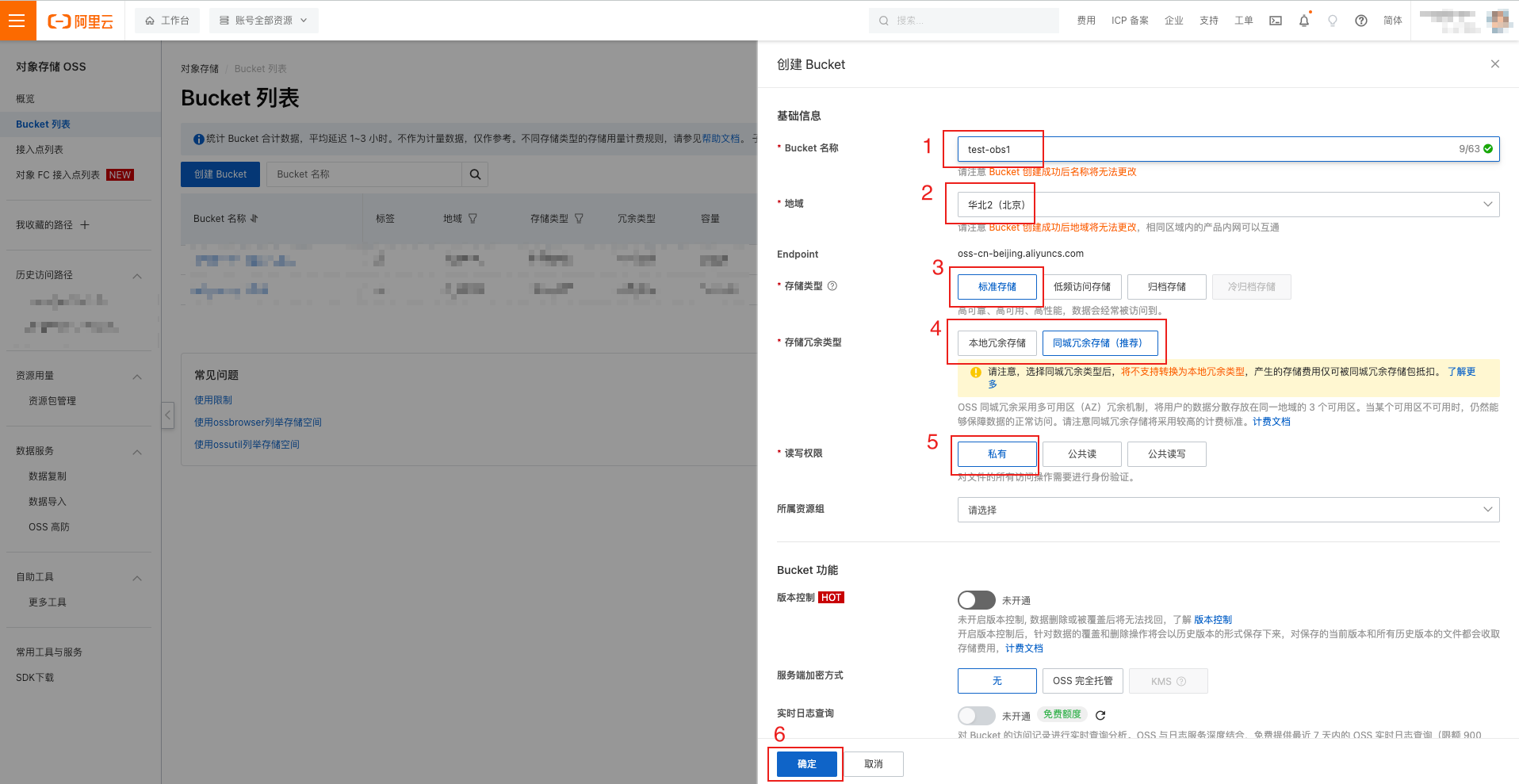The height and width of the screenshot is (784, 1519).
Task: Open the 帮助文档 link
Action: 721,139
